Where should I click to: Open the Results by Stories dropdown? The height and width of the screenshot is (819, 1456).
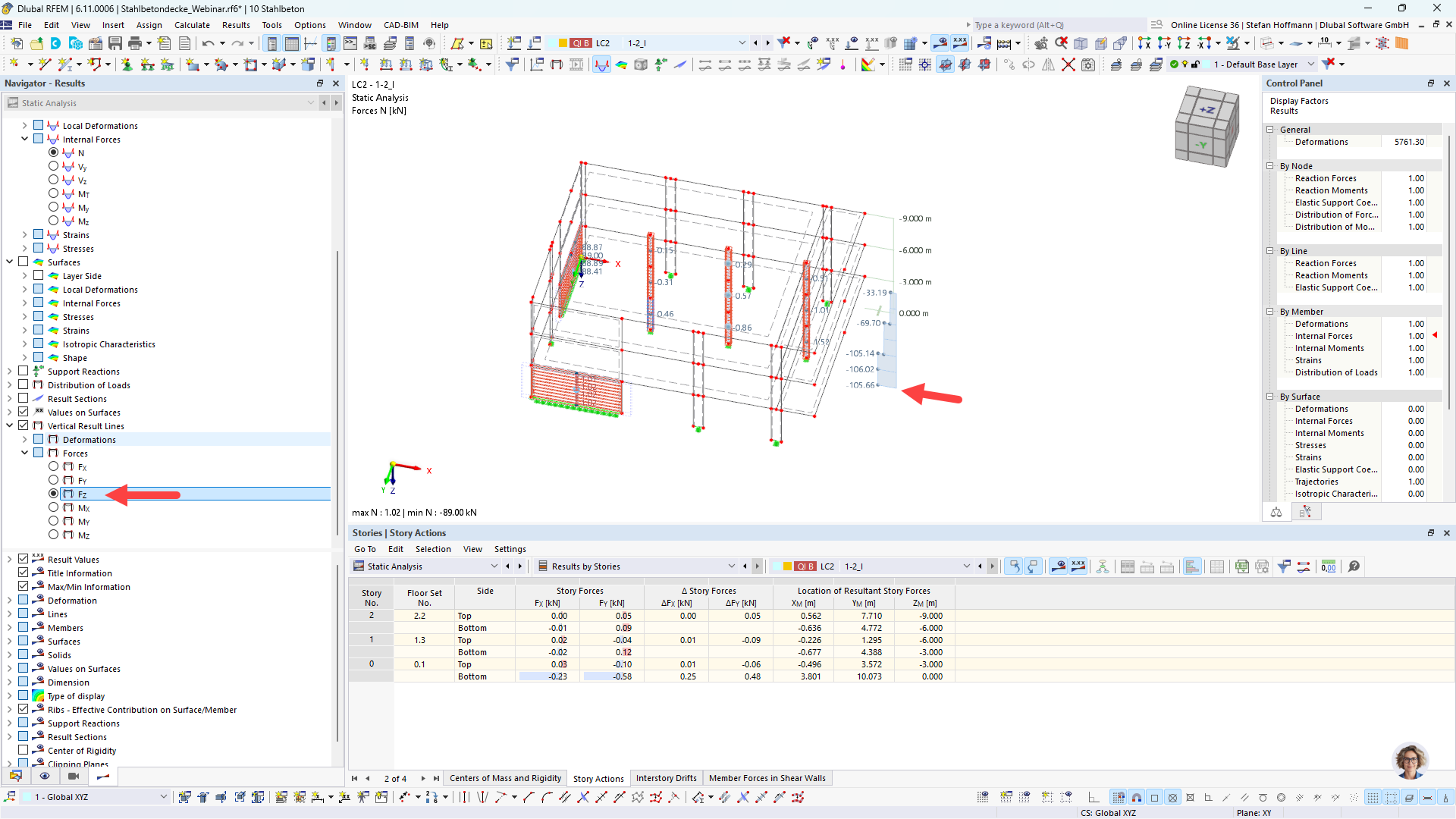(731, 566)
